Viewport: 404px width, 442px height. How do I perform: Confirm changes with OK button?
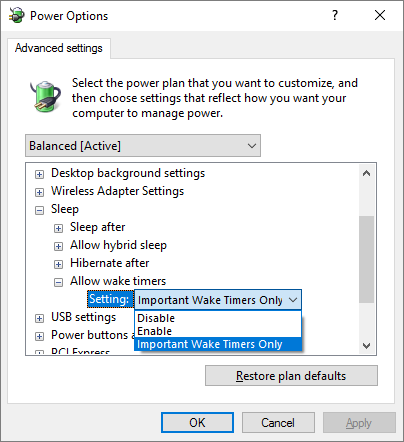(x=197, y=423)
